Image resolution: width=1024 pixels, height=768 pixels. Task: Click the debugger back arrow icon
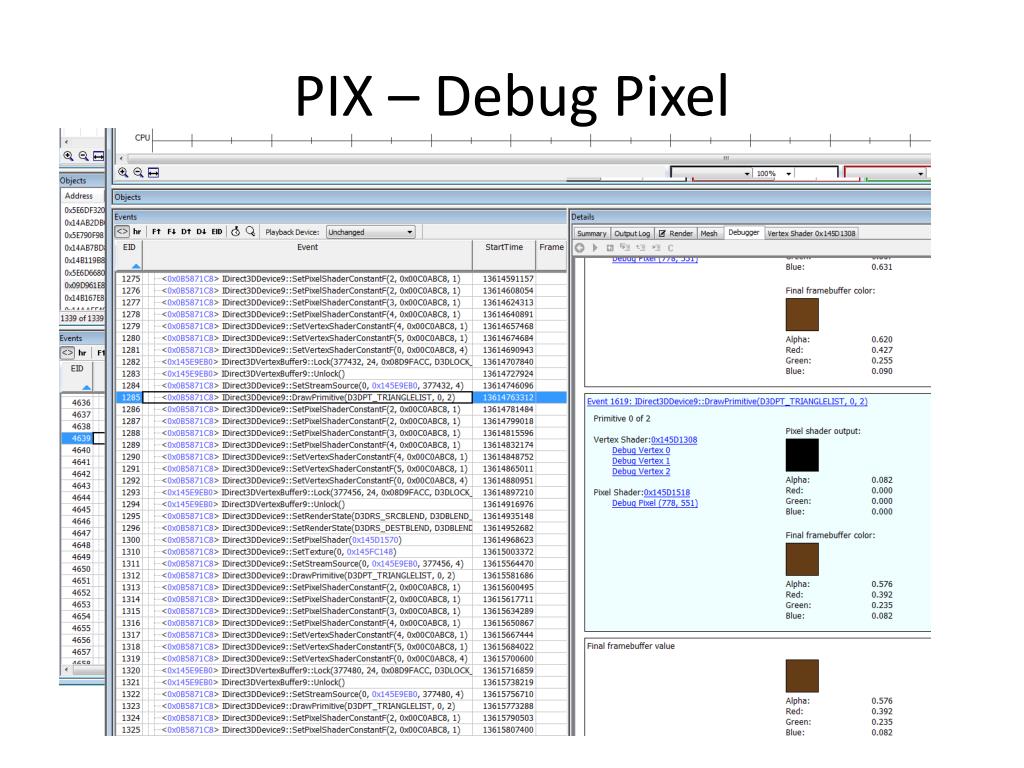click(580, 248)
